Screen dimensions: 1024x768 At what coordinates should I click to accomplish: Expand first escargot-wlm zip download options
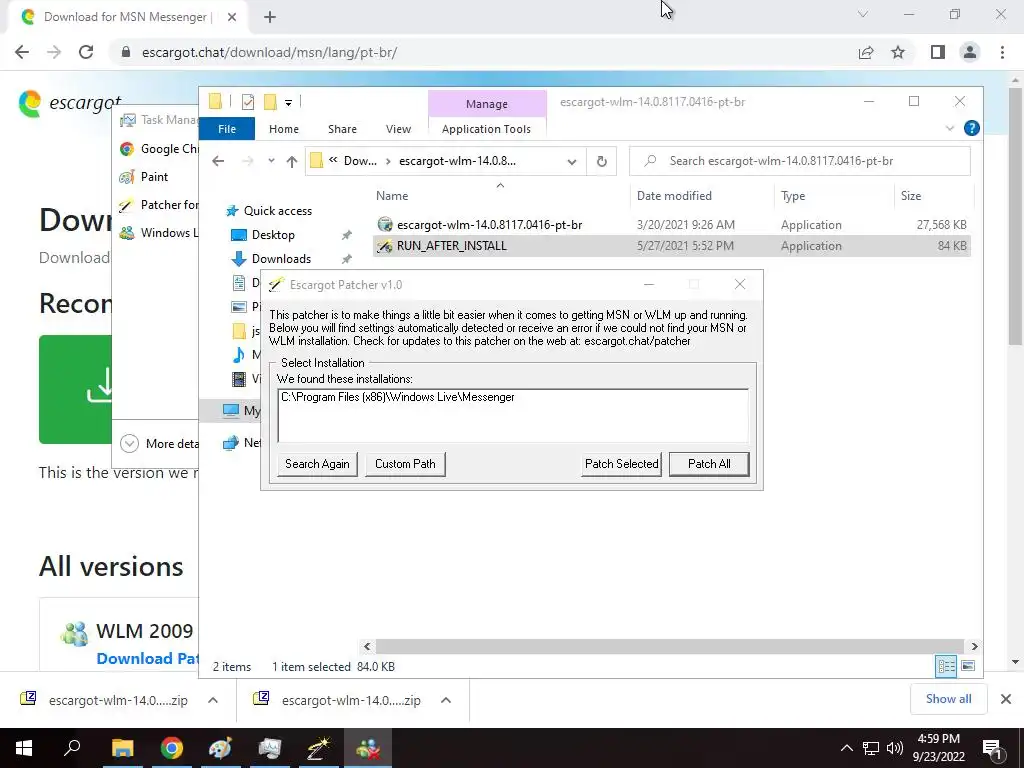(213, 700)
